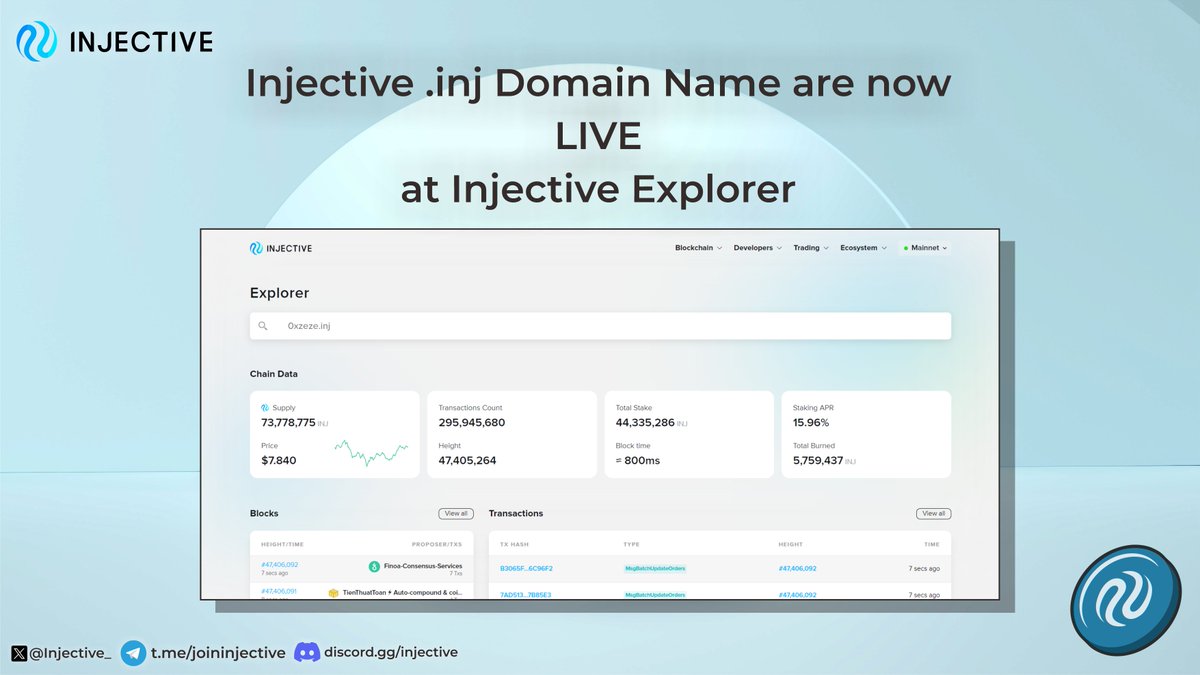Click the Staking APR value 15.96%

(x=811, y=423)
